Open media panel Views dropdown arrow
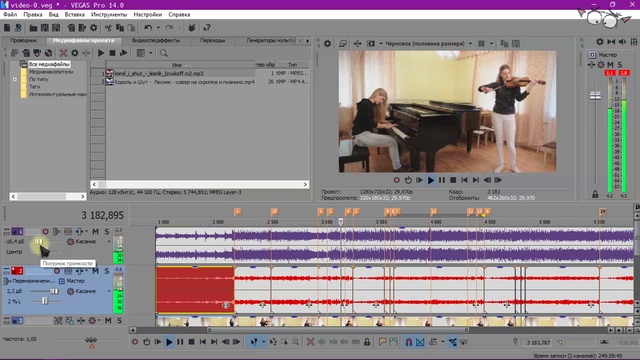This screenshot has width=640, height=360. 151,53
